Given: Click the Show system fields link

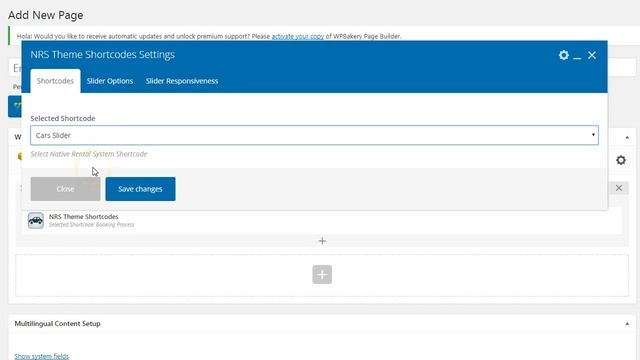Looking at the screenshot, I should [42, 356].
